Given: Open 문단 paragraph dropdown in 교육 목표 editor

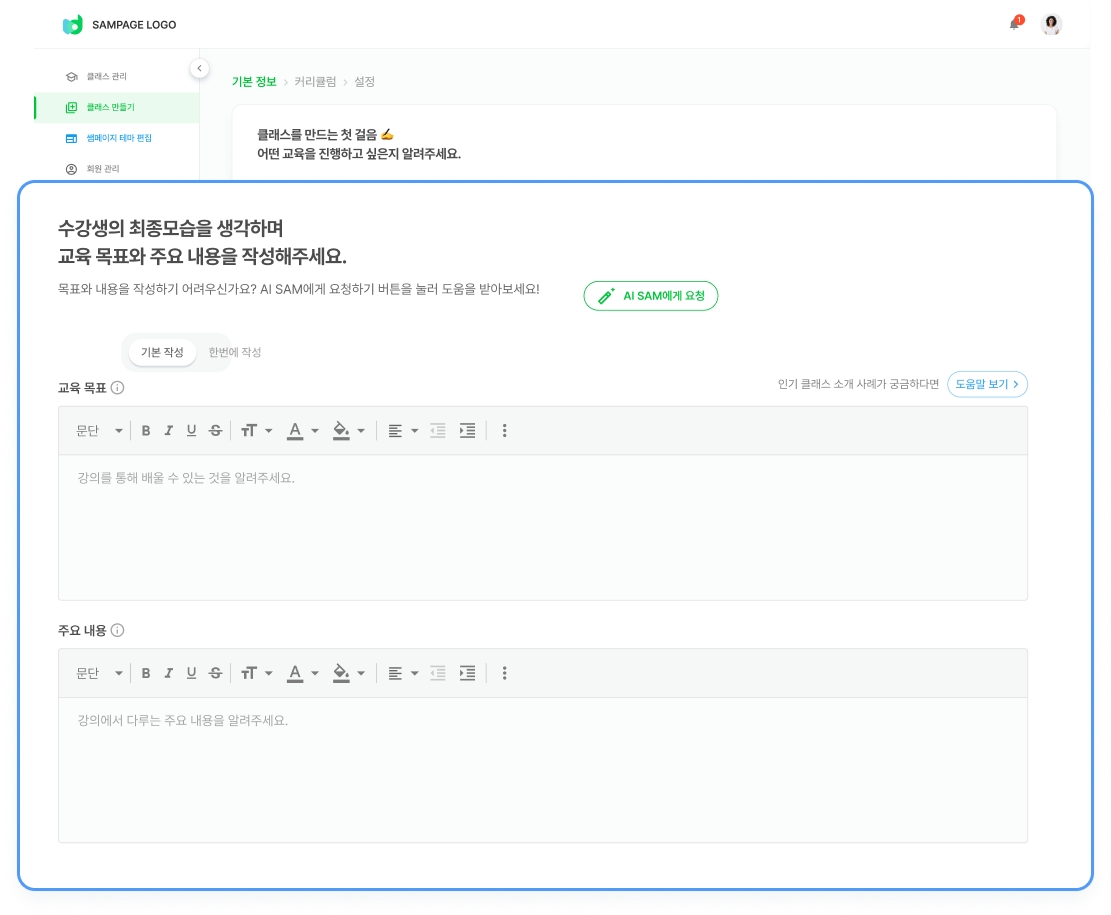Looking at the screenshot, I should tap(99, 431).
